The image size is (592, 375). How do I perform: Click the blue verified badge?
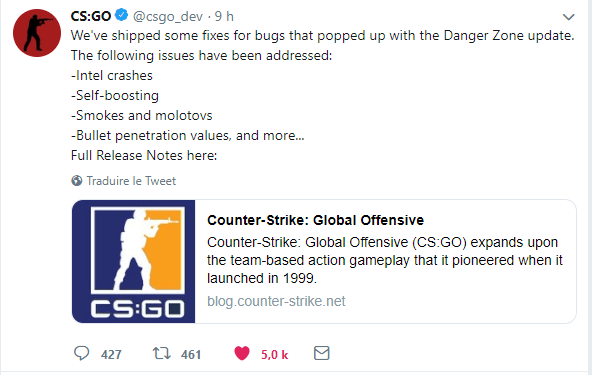(x=122, y=15)
